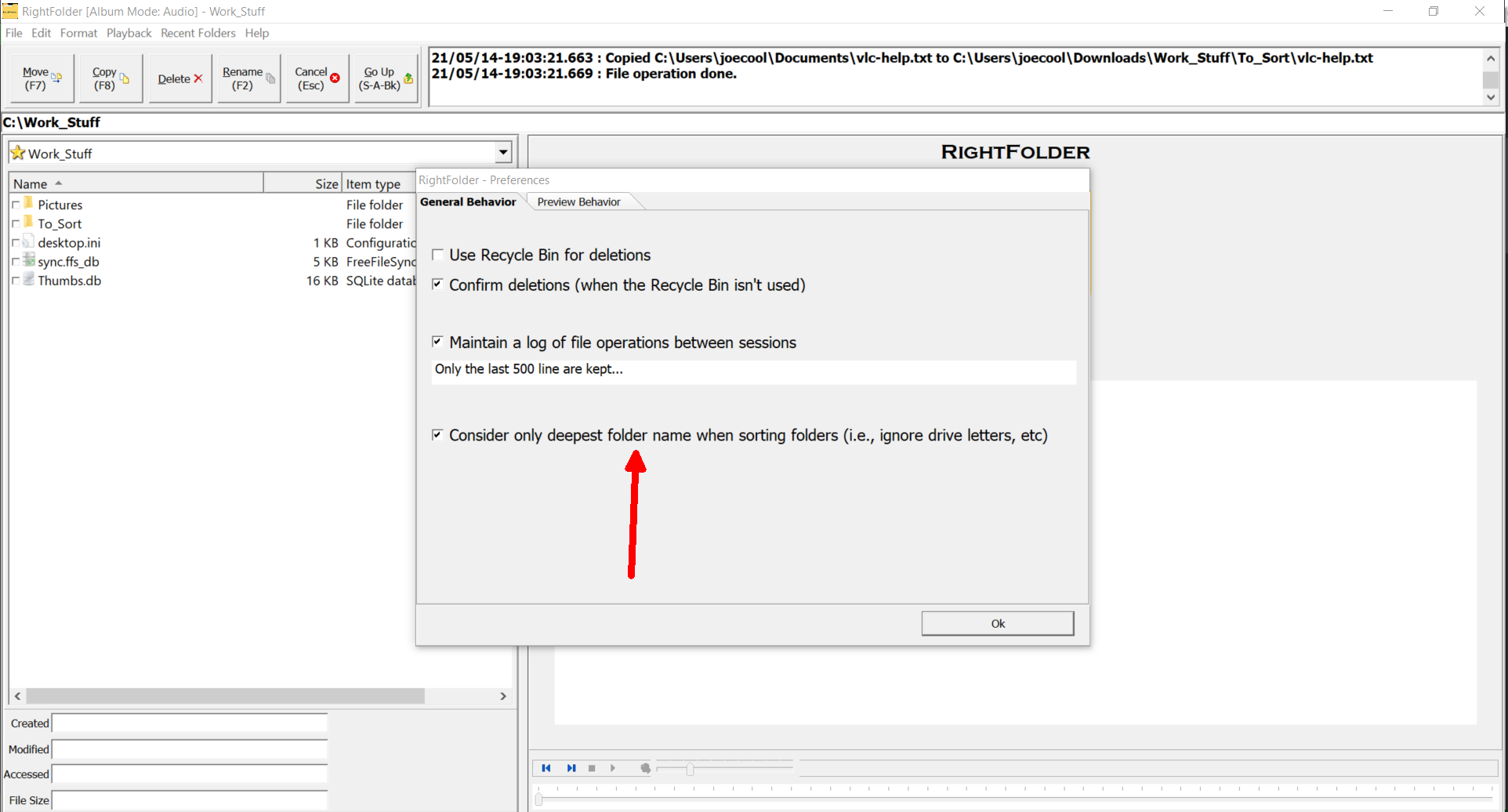Click the Accessed date field

pyautogui.click(x=190, y=774)
